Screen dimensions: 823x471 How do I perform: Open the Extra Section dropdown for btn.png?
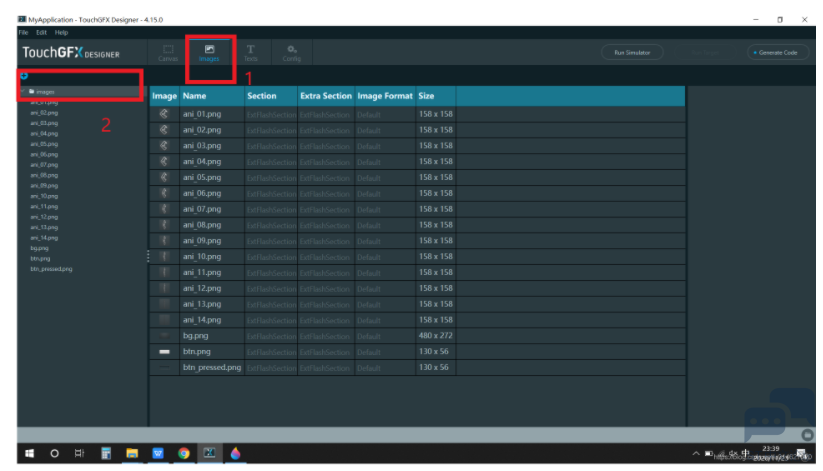click(x=326, y=352)
